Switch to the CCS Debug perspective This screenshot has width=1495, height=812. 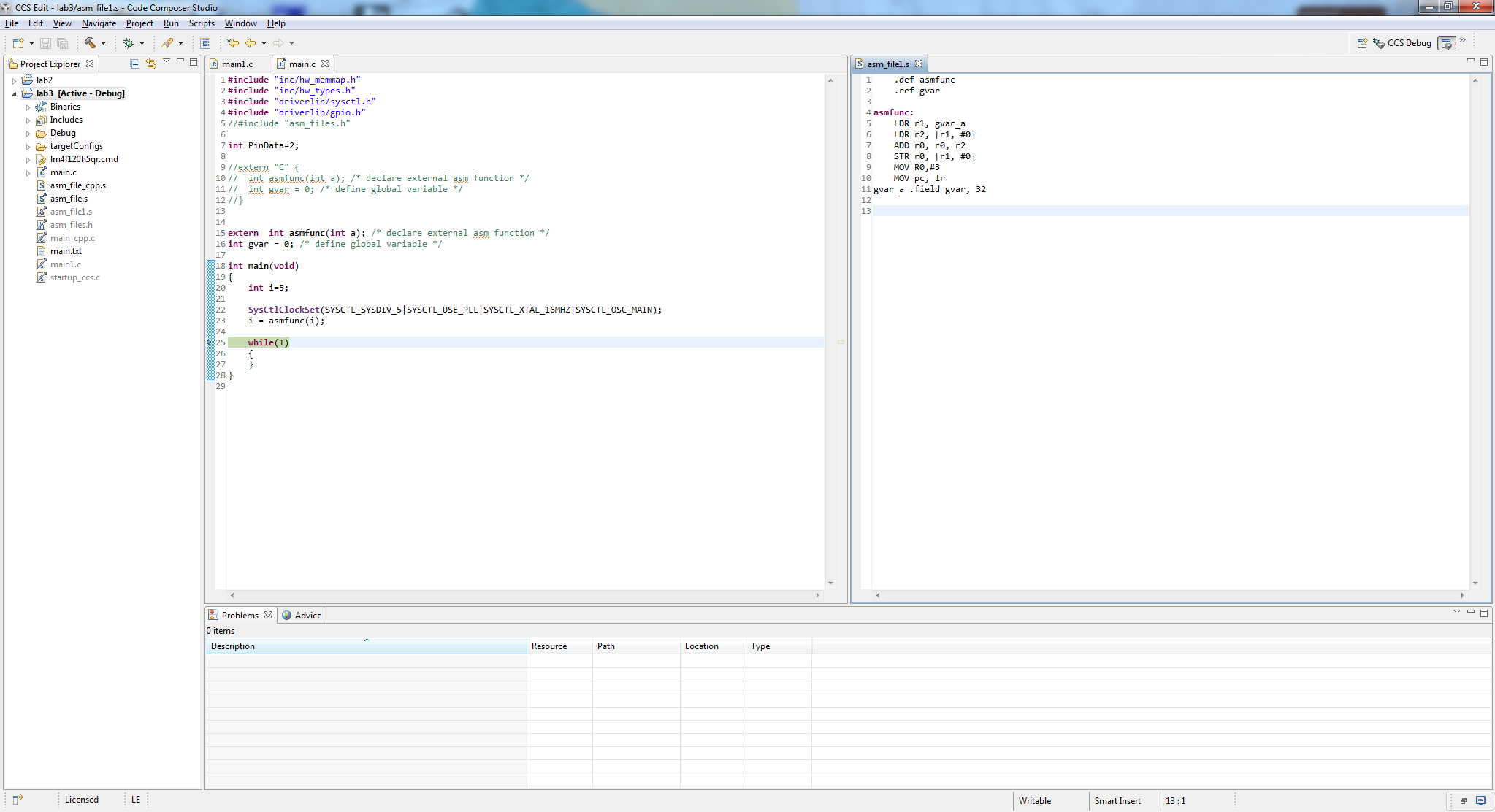coord(1402,43)
